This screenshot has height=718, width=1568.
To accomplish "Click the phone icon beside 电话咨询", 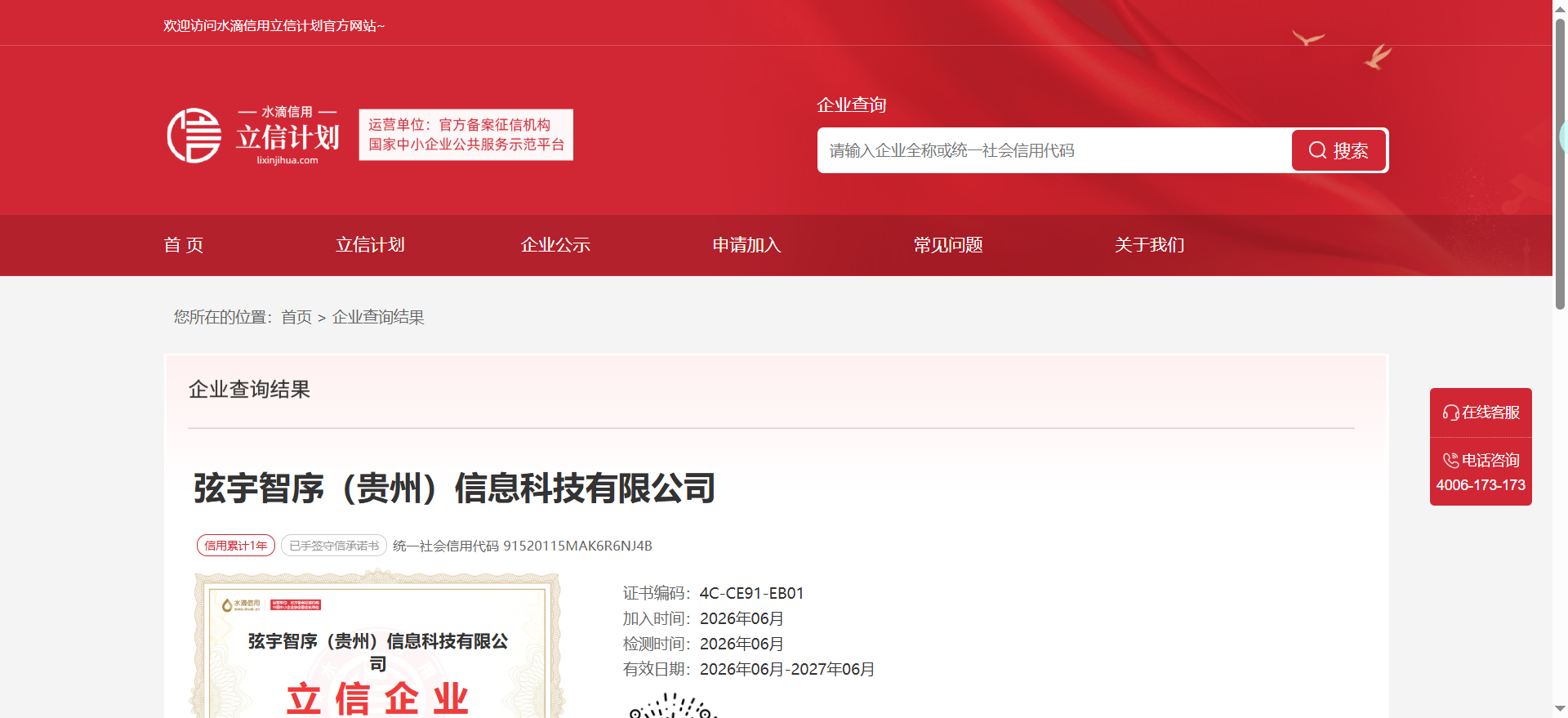I will [1450, 461].
